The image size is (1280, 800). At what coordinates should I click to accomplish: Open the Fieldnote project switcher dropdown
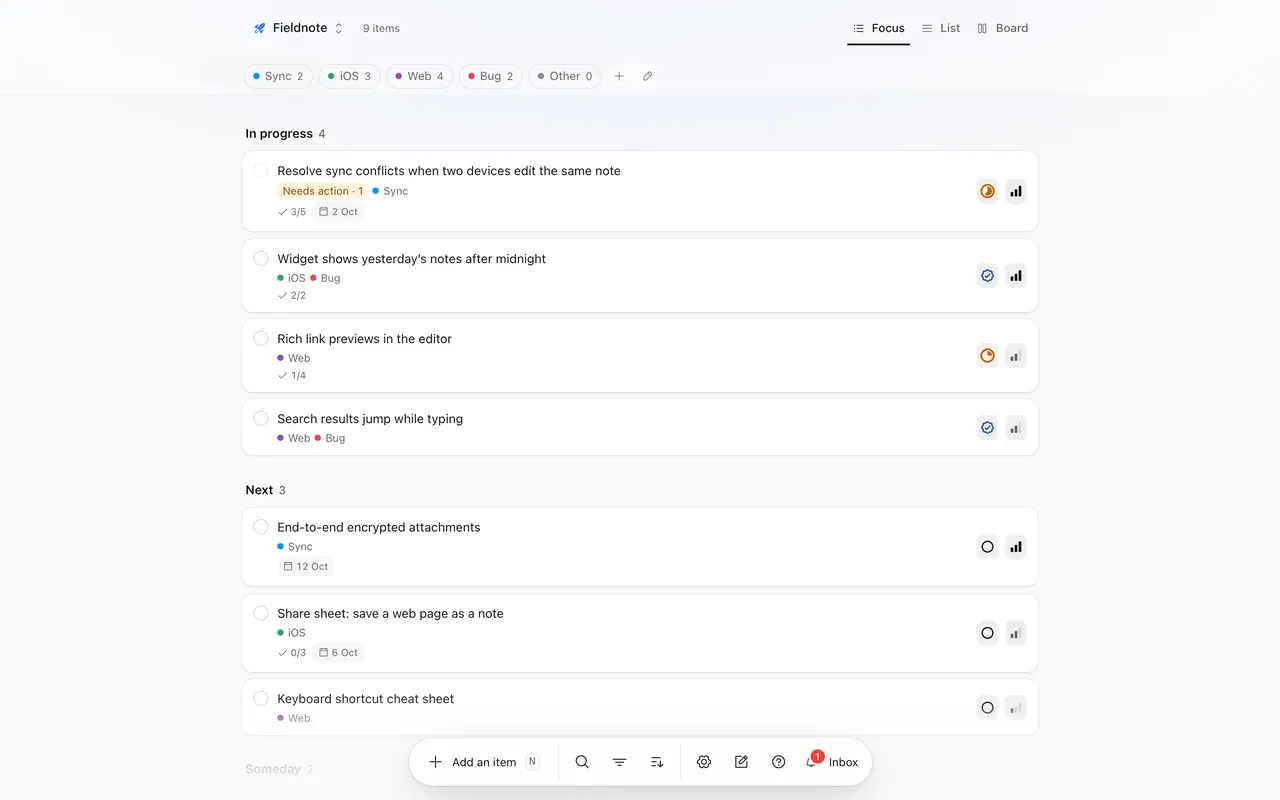coord(298,28)
